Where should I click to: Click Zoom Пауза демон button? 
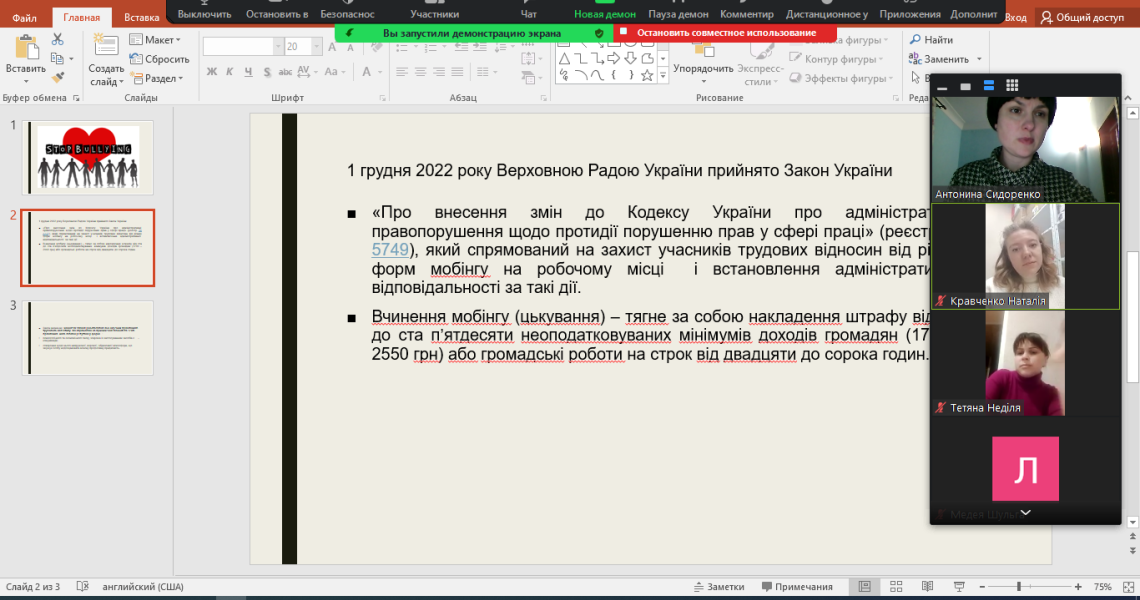(678, 14)
